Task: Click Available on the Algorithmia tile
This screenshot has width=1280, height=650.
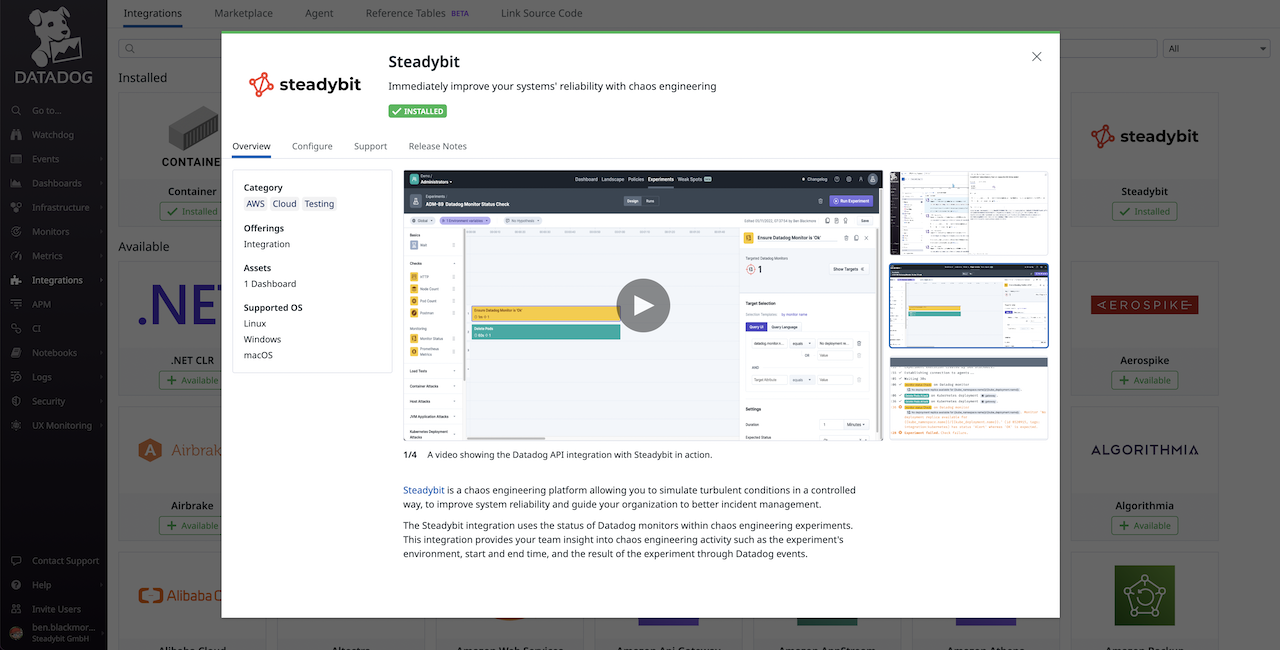Action: pyautogui.click(x=1144, y=525)
